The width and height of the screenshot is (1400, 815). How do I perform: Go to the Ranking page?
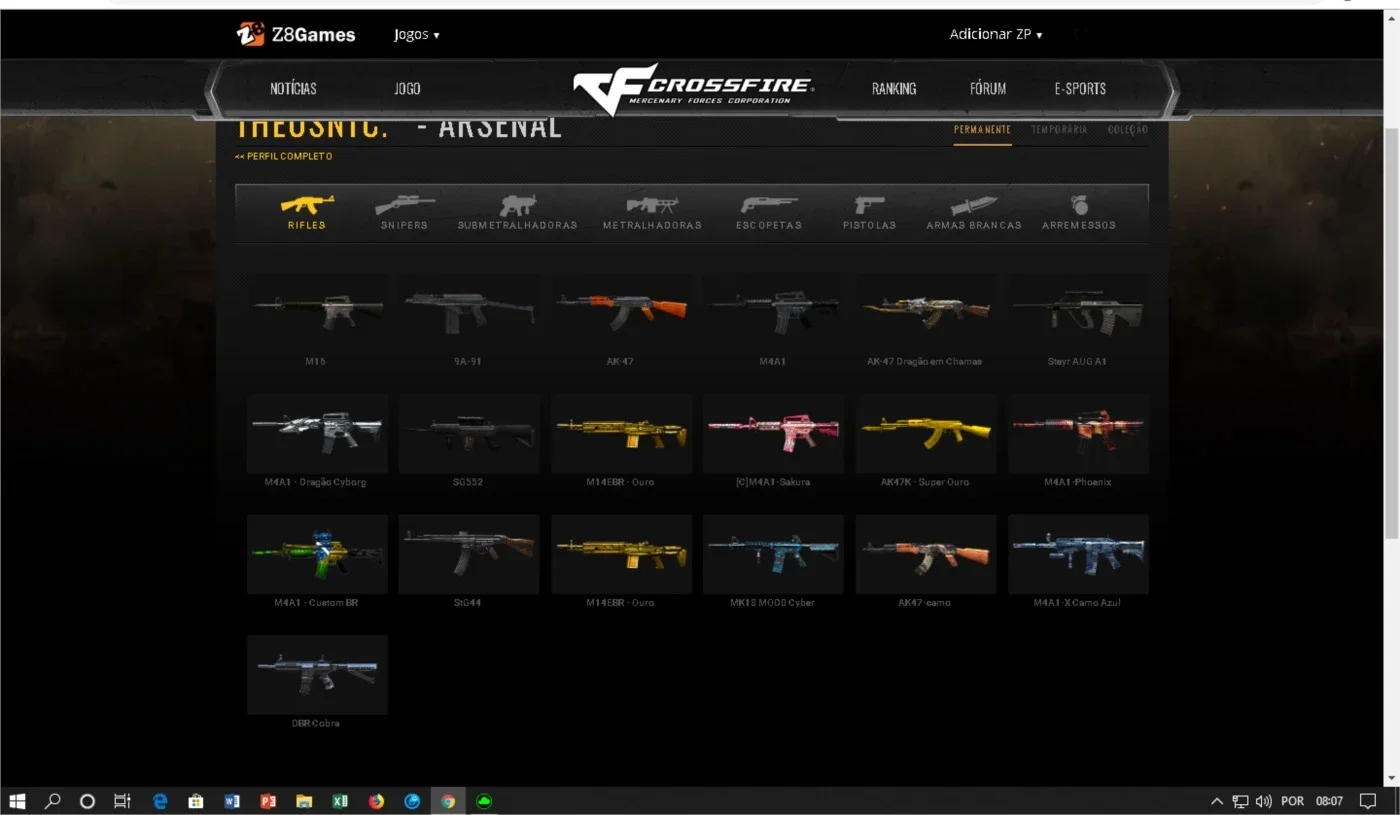(894, 88)
